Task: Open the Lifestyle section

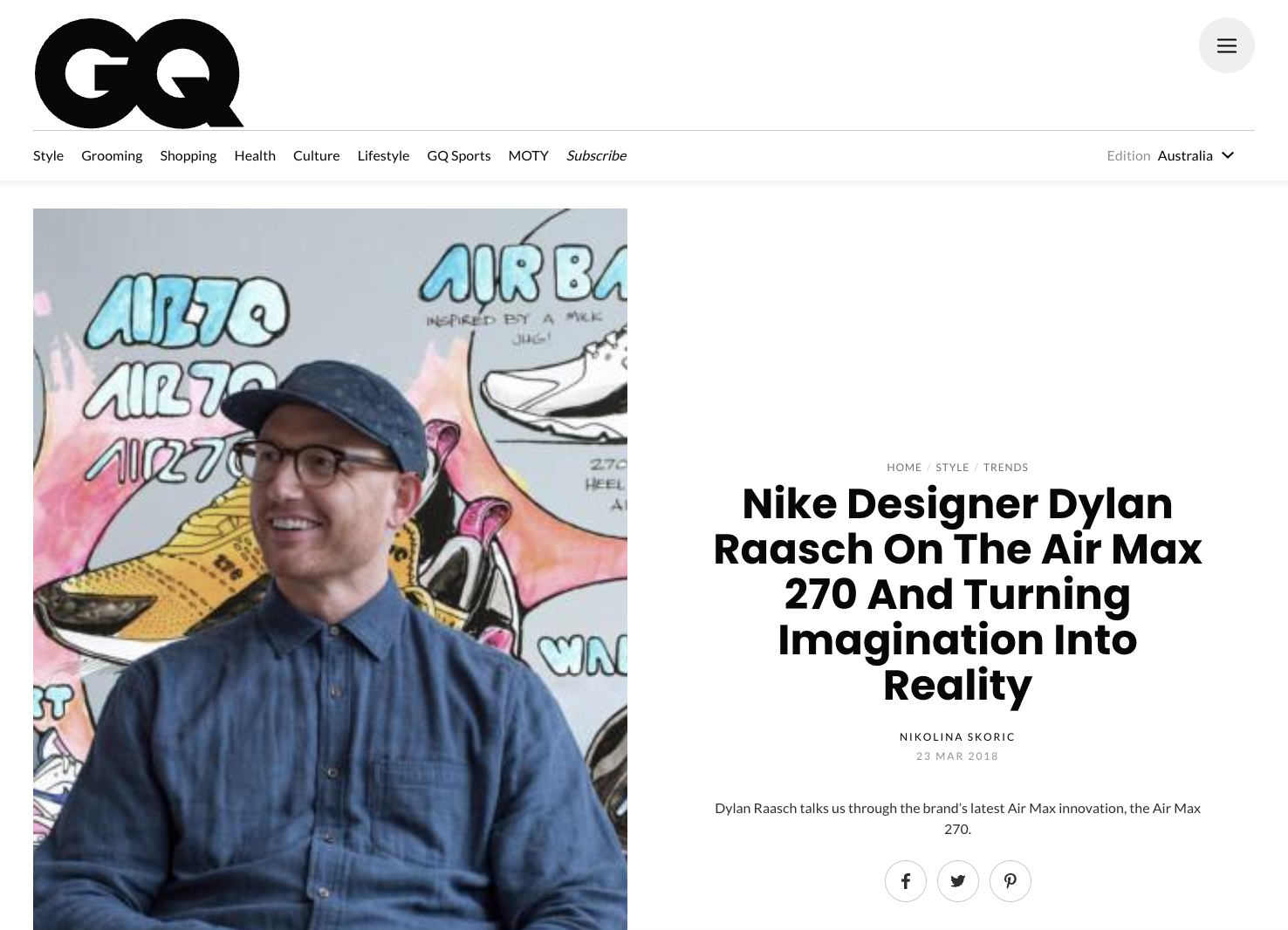Action: (383, 155)
